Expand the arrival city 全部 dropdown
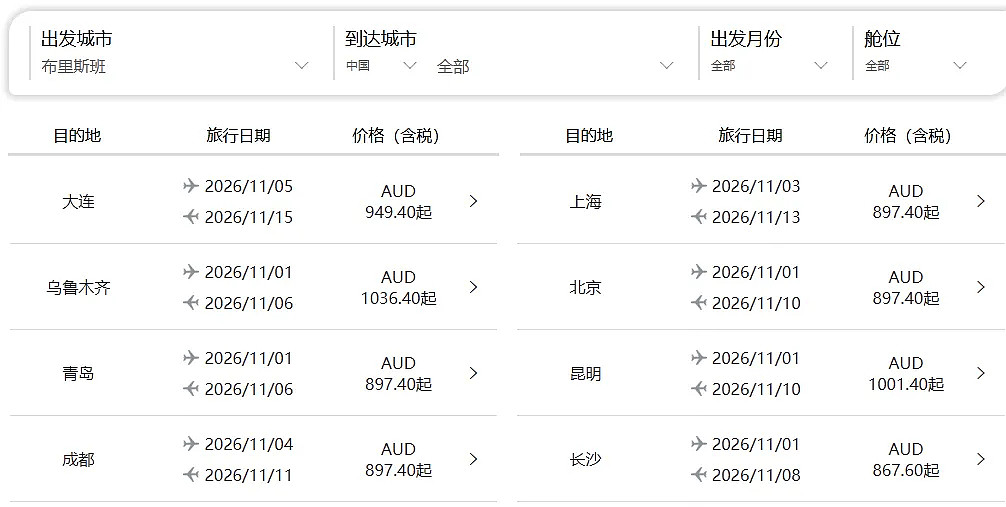Viewport: 1006px width, 507px height. point(555,65)
